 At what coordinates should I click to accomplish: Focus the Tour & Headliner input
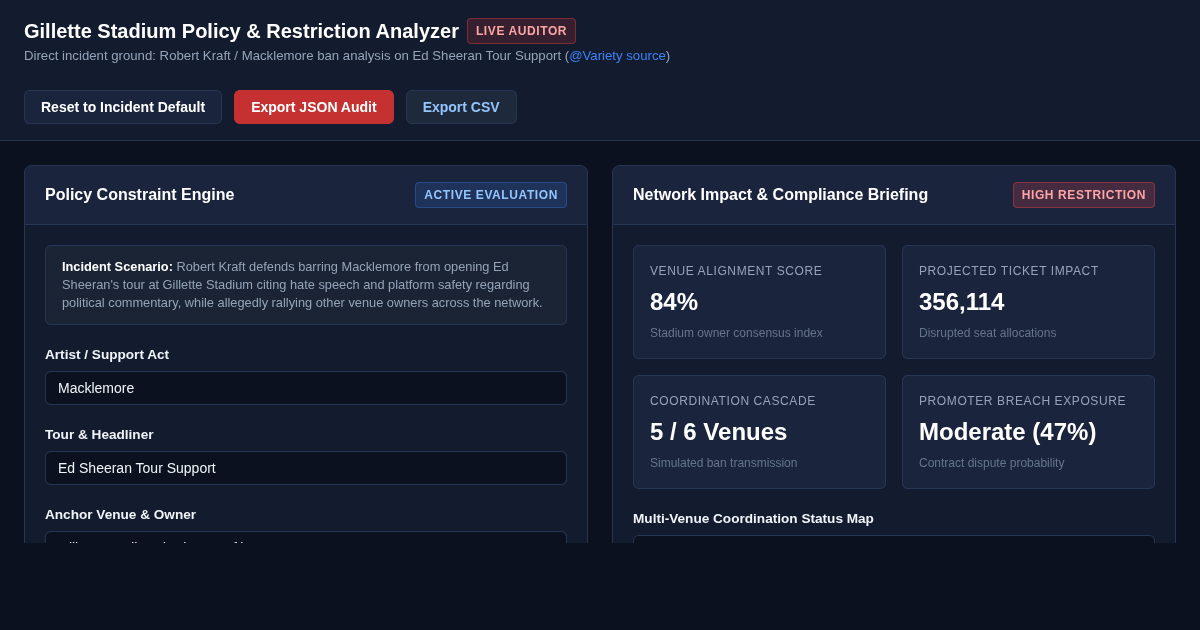click(306, 468)
